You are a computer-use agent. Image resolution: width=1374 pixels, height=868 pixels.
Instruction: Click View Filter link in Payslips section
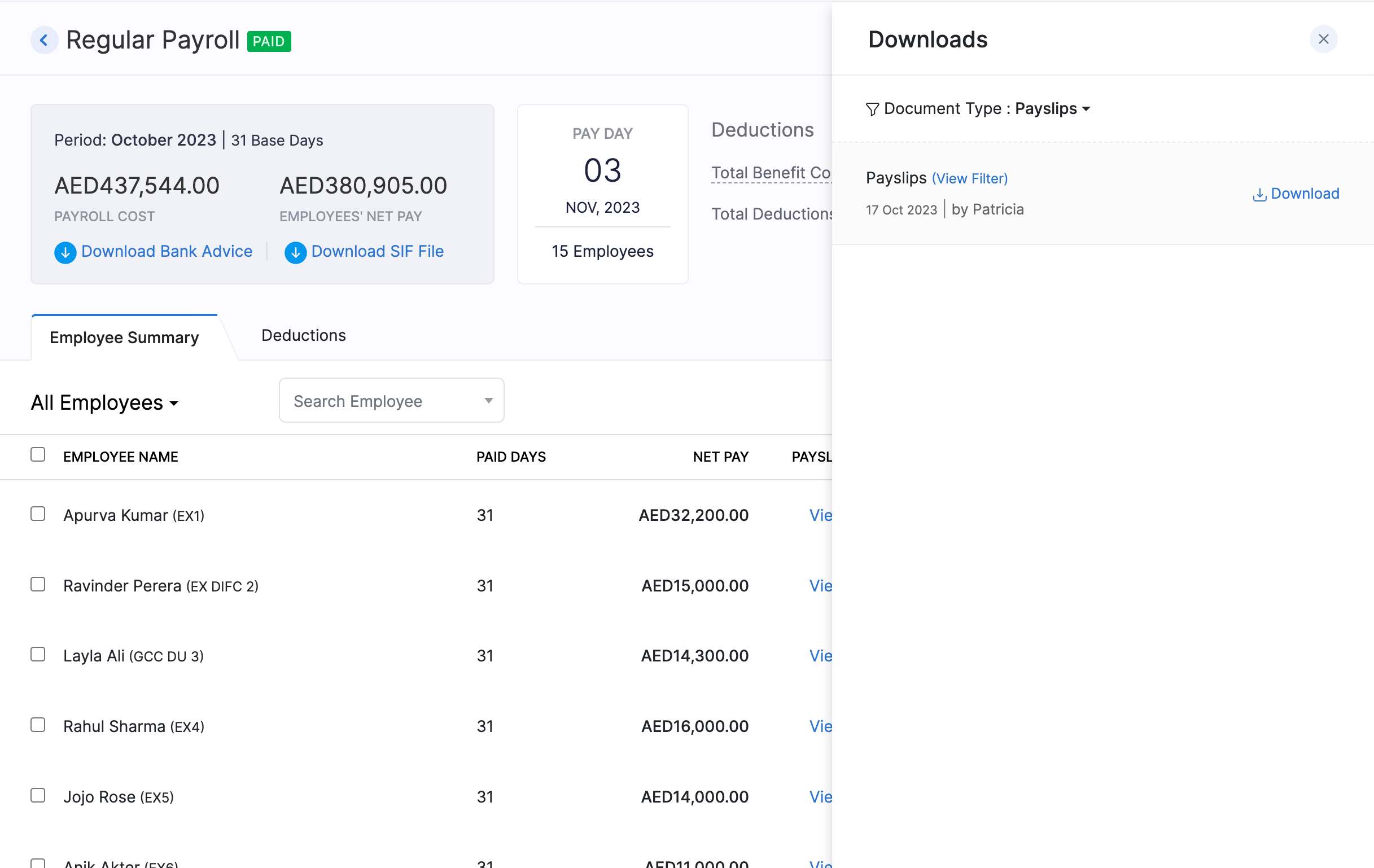tap(968, 178)
